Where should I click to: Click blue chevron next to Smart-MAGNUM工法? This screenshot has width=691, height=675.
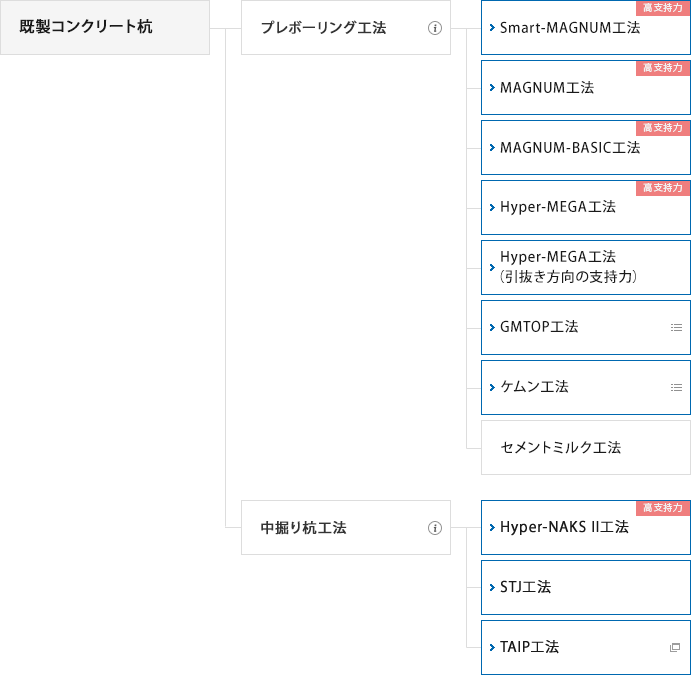492,28
